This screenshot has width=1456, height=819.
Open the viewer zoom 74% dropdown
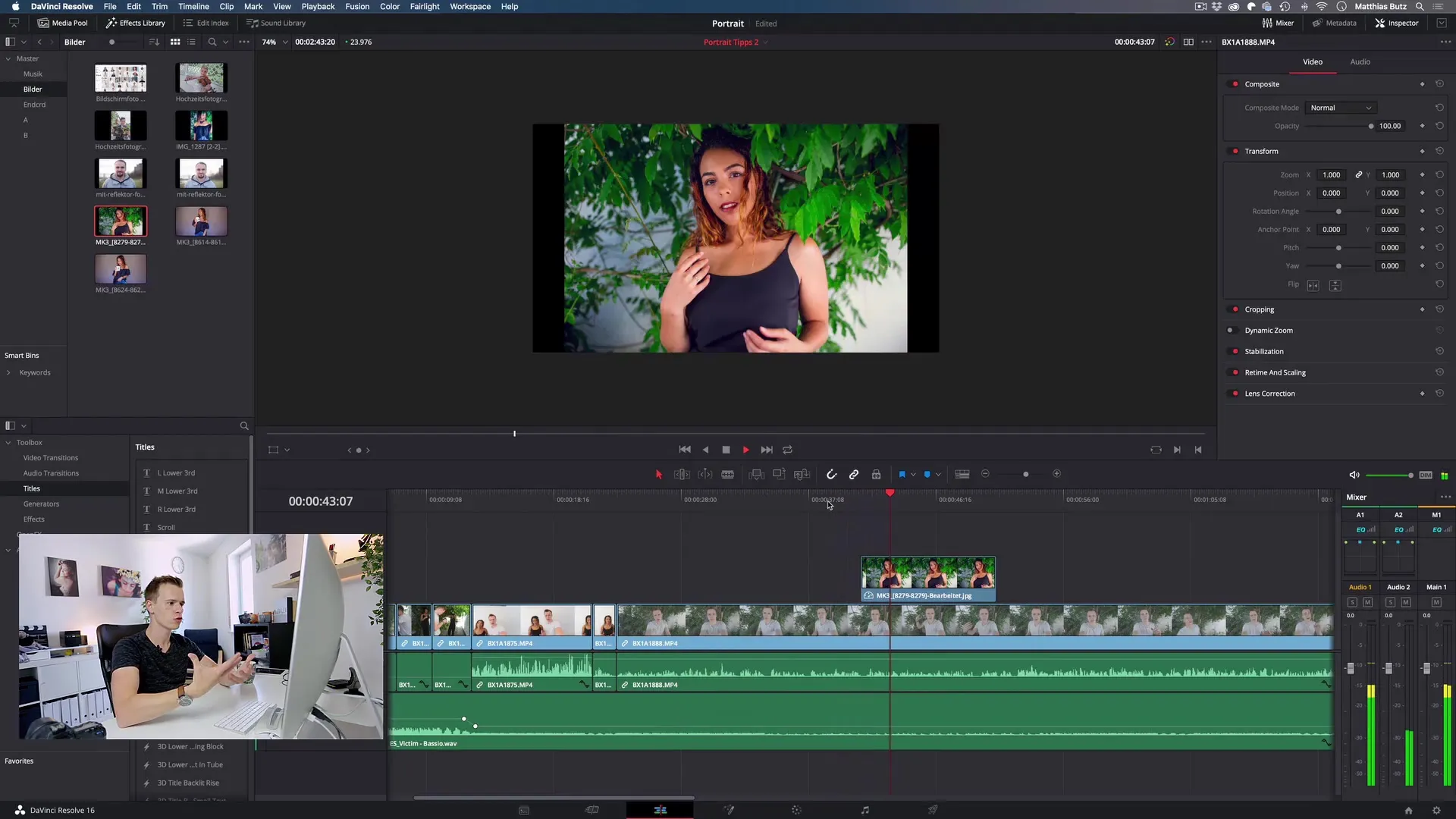[275, 42]
